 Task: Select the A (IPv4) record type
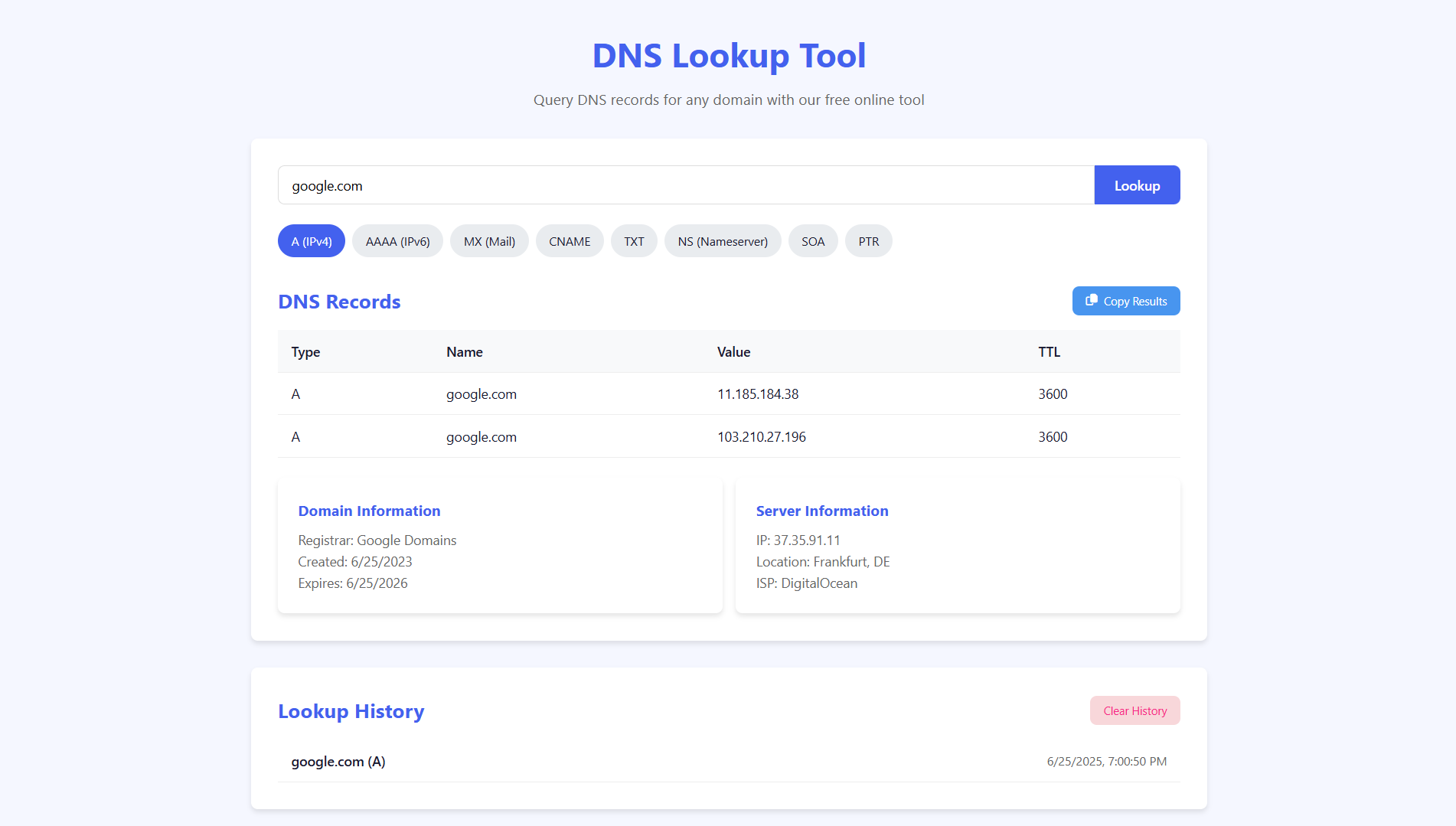coord(312,241)
